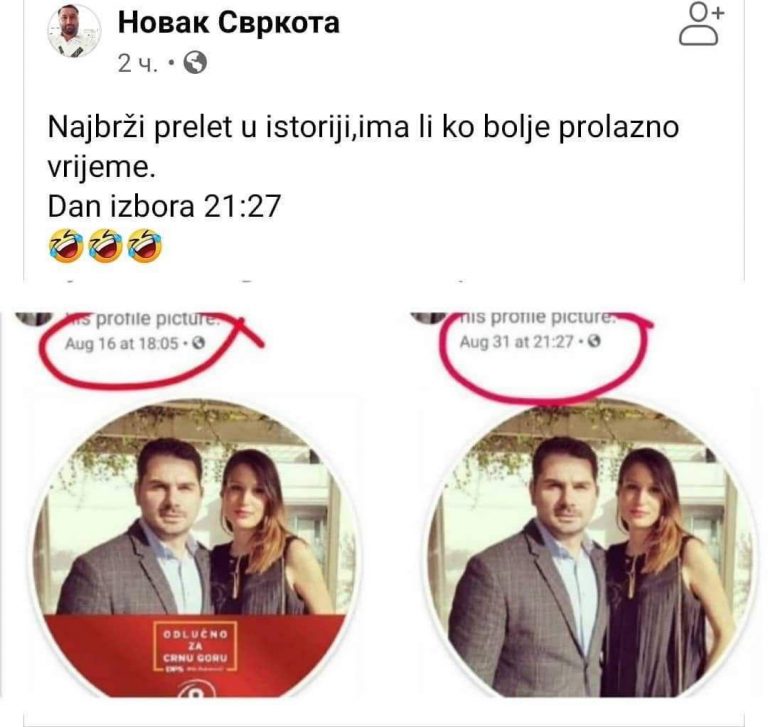Open the "Aug 31 at 21:27" timestamp
Viewport: 768px width, 727px height.
point(516,341)
